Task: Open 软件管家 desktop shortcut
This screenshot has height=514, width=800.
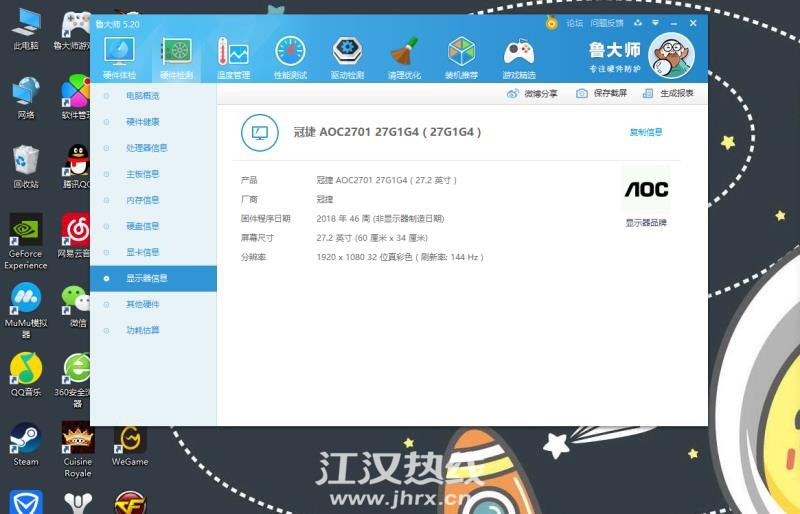Action: click(x=76, y=97)
